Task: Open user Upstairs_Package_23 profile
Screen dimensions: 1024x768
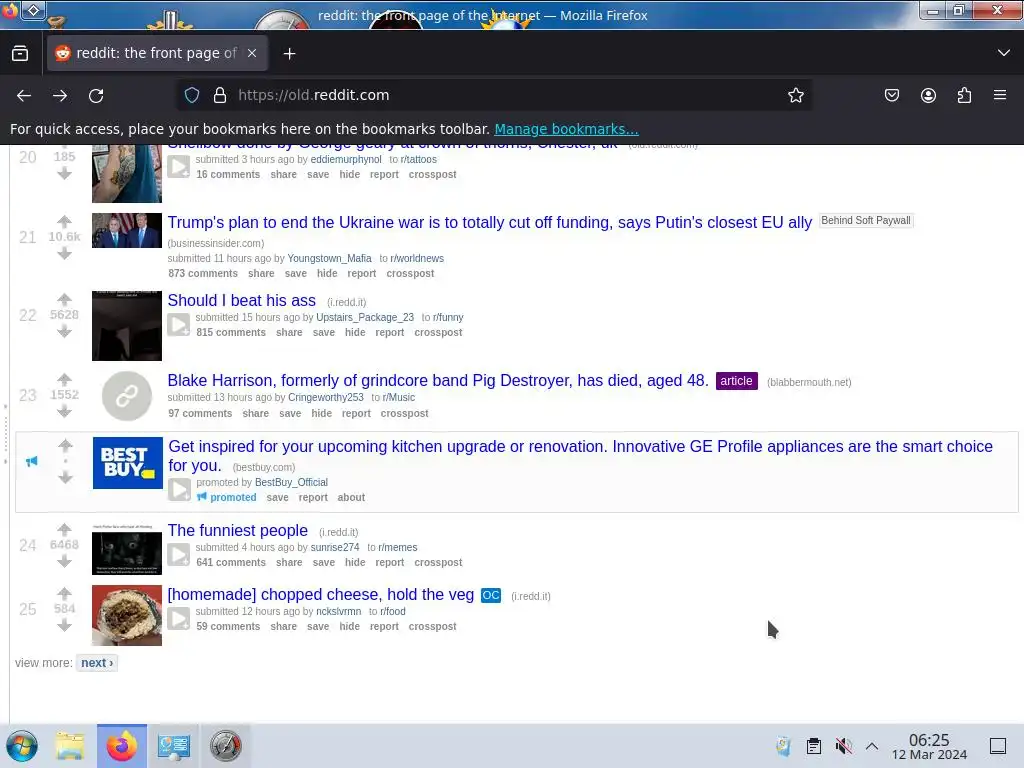Action: tap(365, 317)
